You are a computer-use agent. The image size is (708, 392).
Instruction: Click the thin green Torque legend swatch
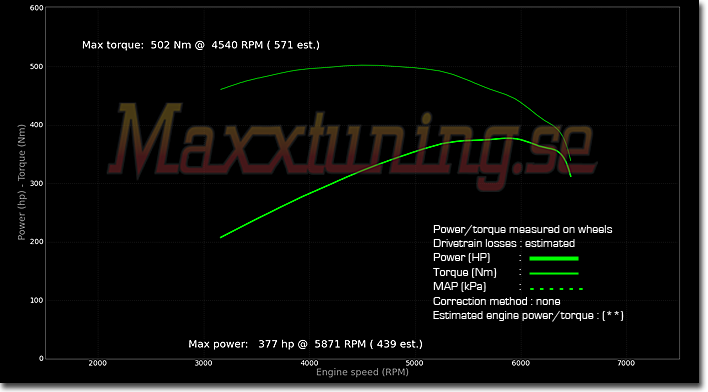click(554, 273)
